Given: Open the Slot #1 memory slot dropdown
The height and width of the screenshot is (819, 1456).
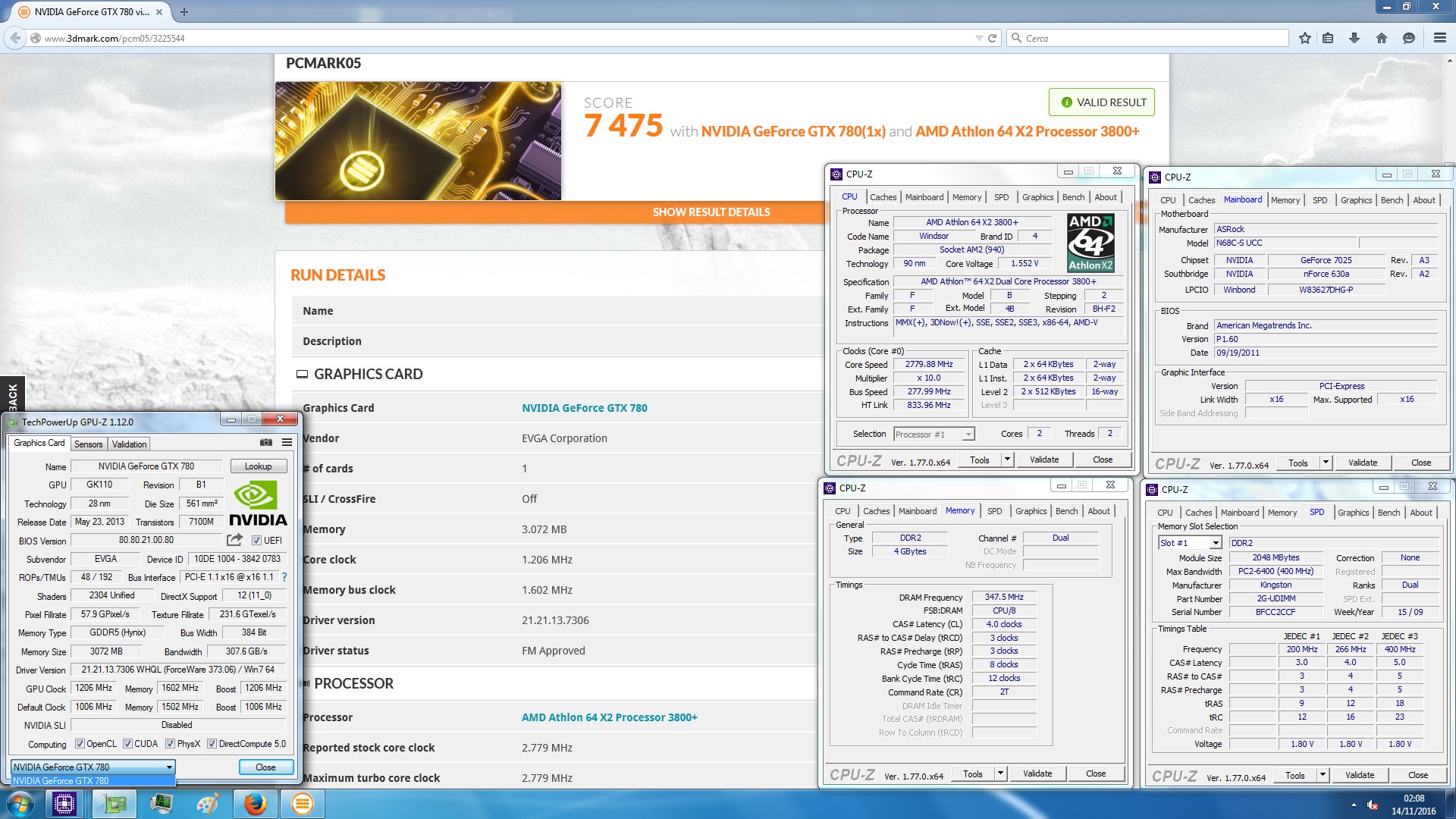Looking at the screenshot, I should [x=1190, y=543].
